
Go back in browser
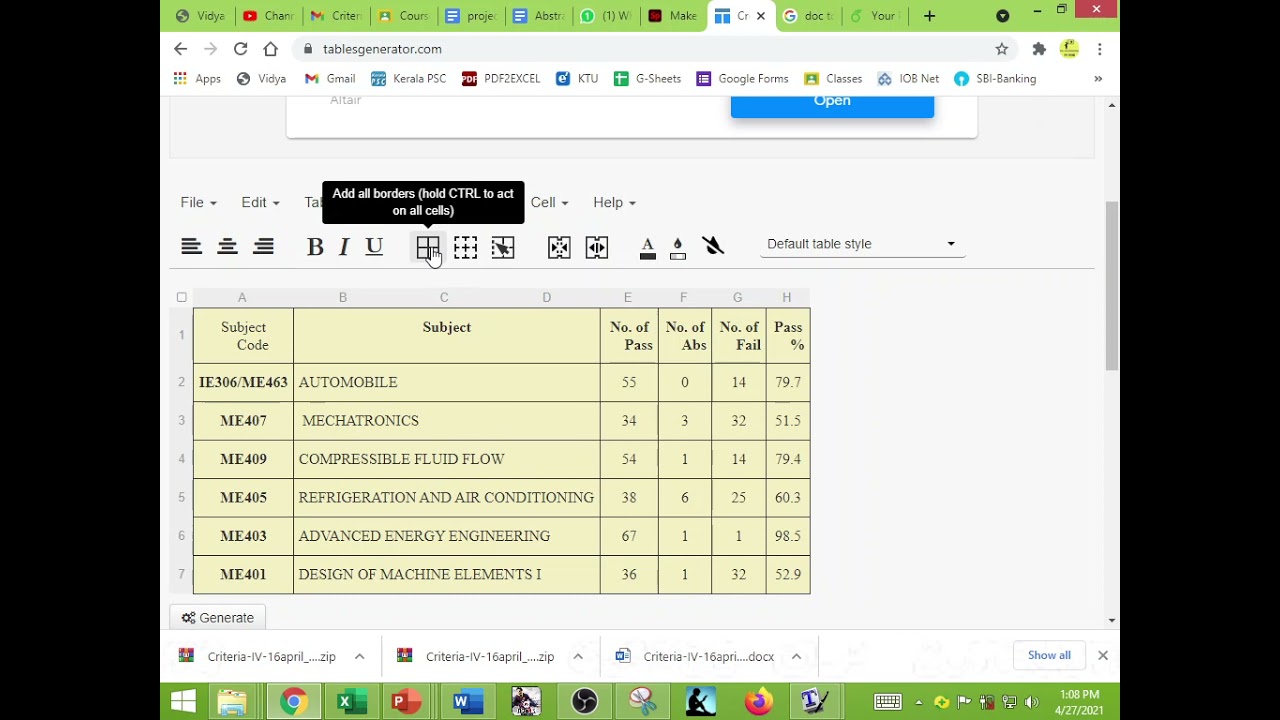pyautogui.click(x=180, y=49)
